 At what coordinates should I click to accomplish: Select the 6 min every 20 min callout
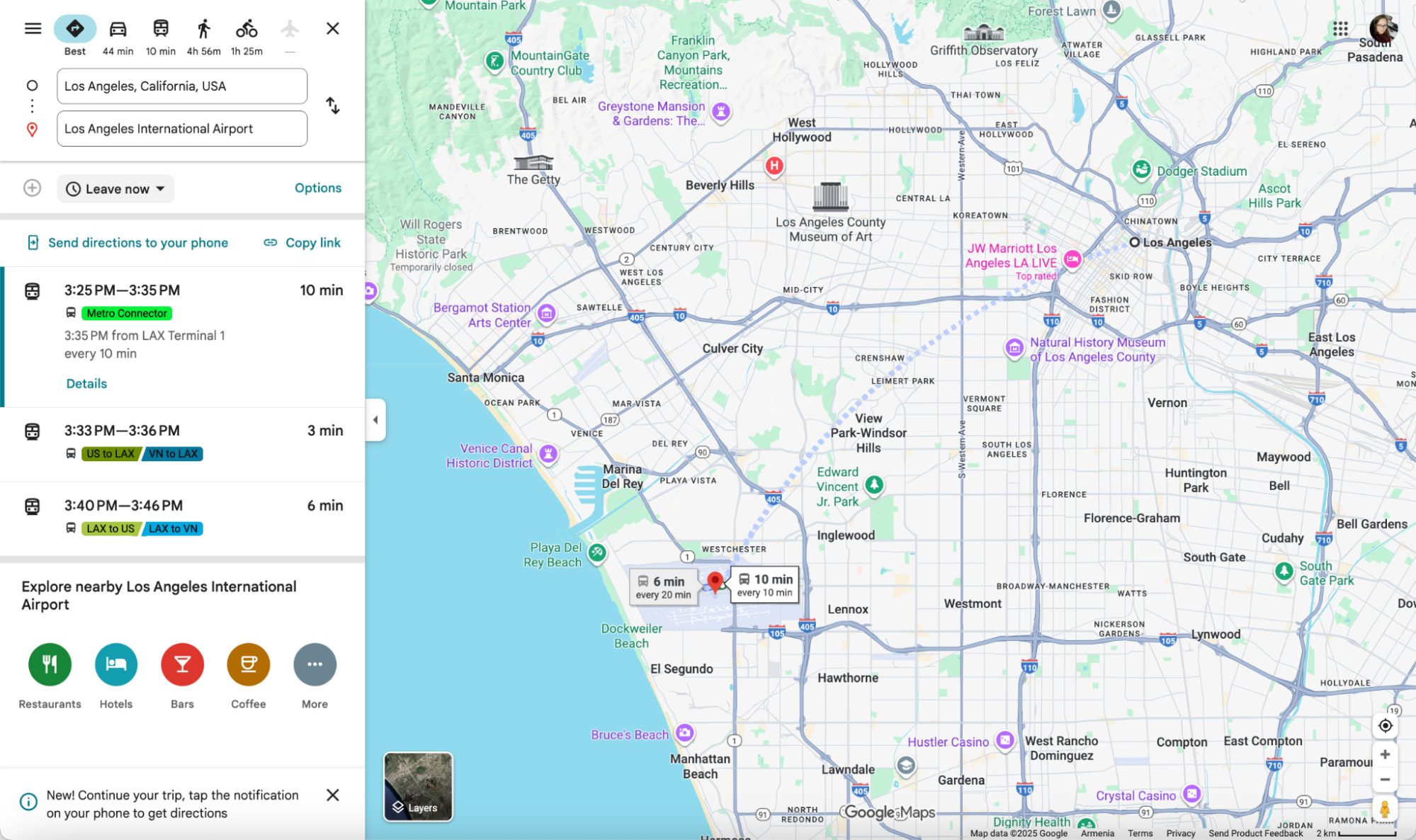click(x=663, y=586)
